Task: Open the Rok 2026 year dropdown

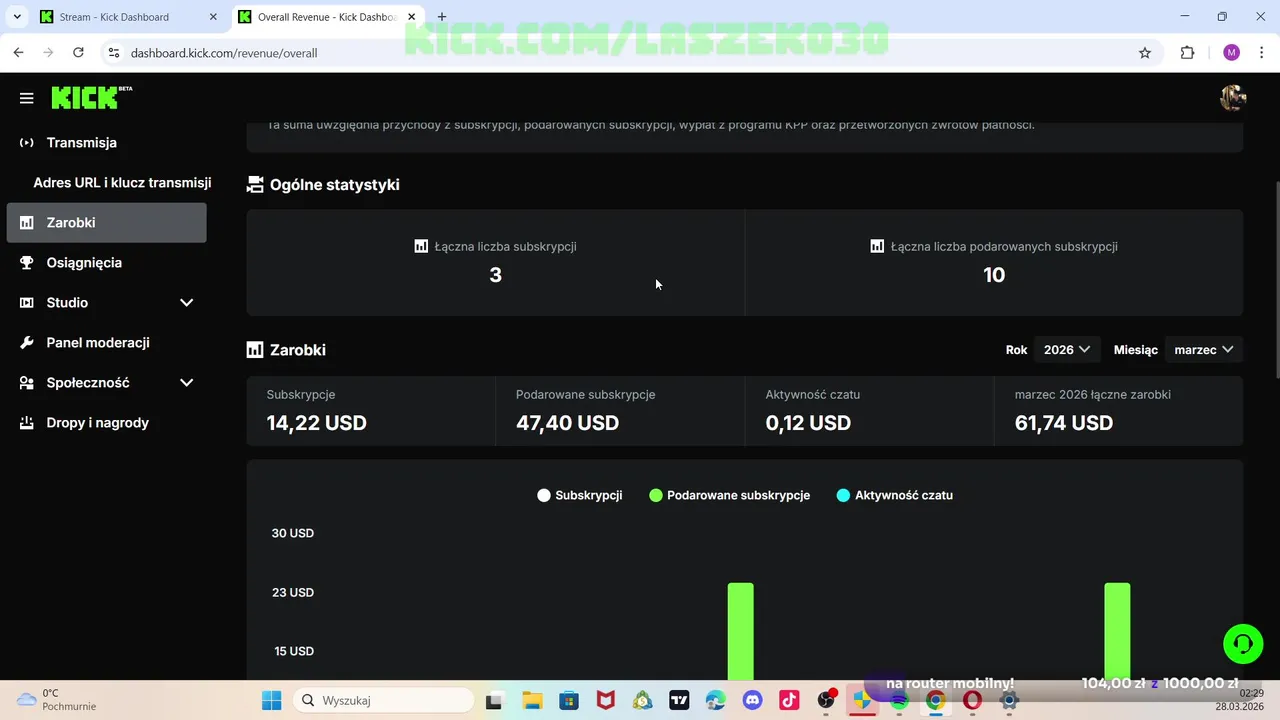Action: (1067, 350)
